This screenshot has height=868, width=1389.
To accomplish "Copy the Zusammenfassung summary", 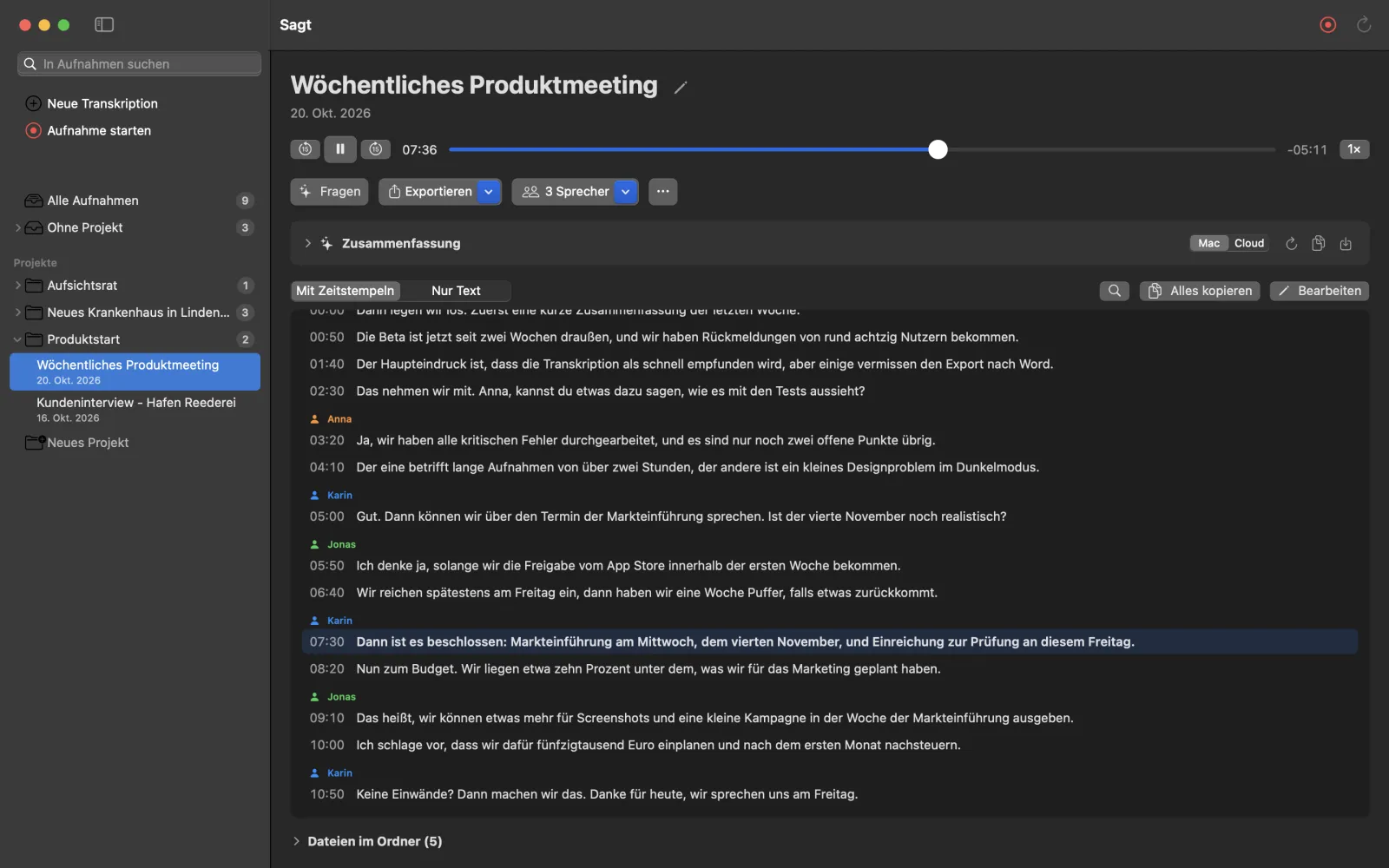I will (x=1318, y=244).
